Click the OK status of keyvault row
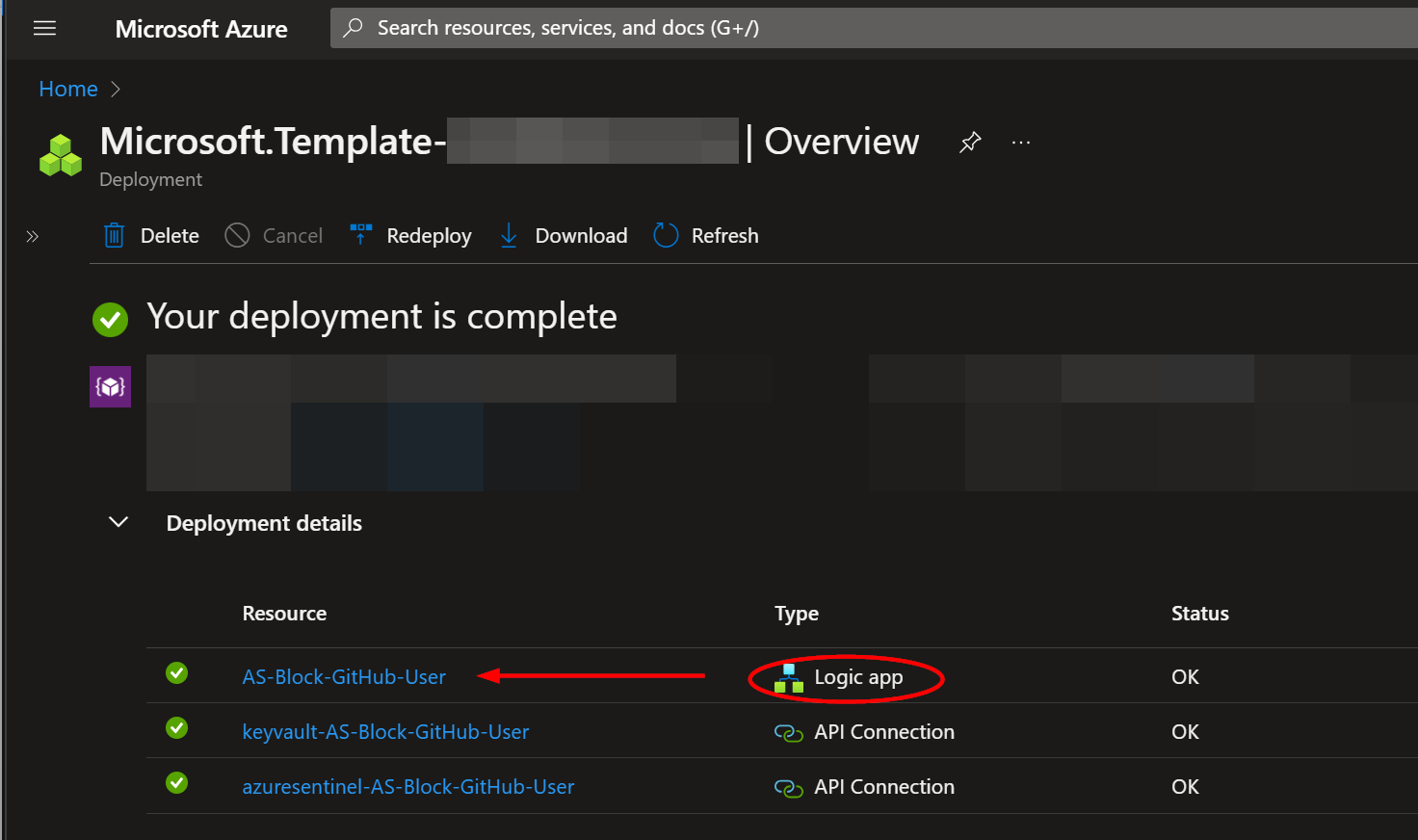Viewport: 1418px width, 840px height. (1185, 732)
